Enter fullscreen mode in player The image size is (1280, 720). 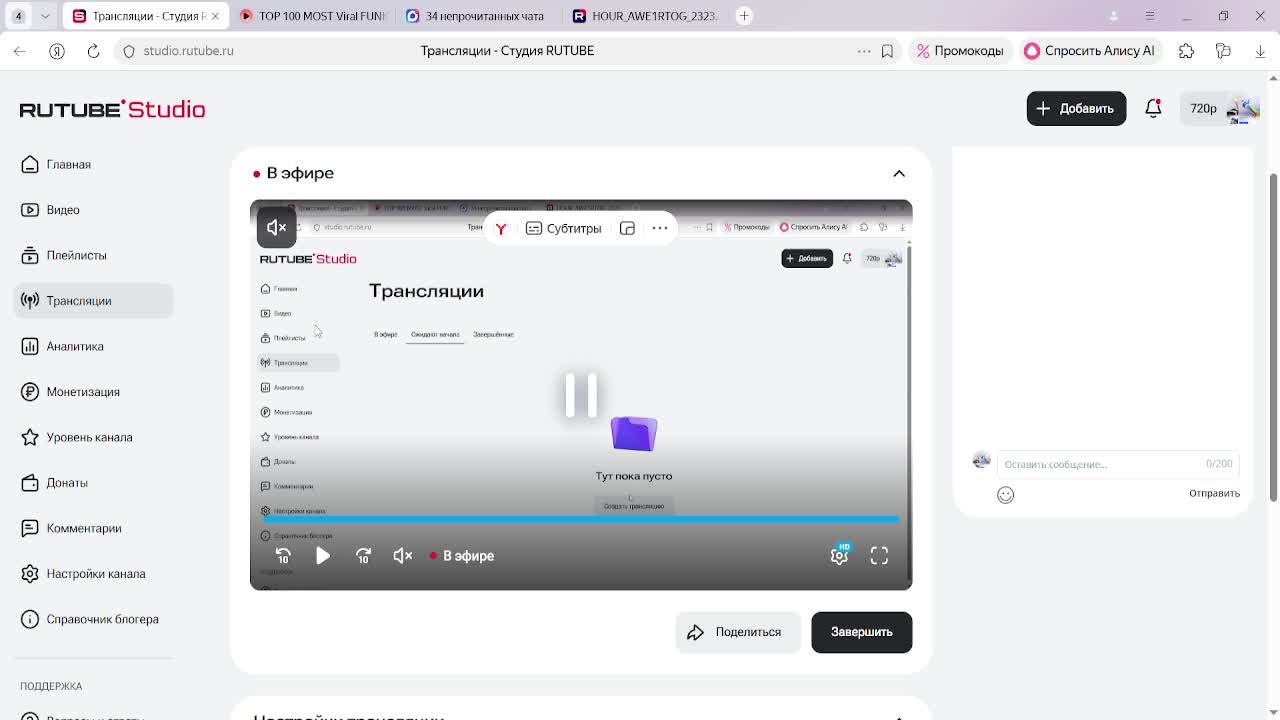pos(879,556)
